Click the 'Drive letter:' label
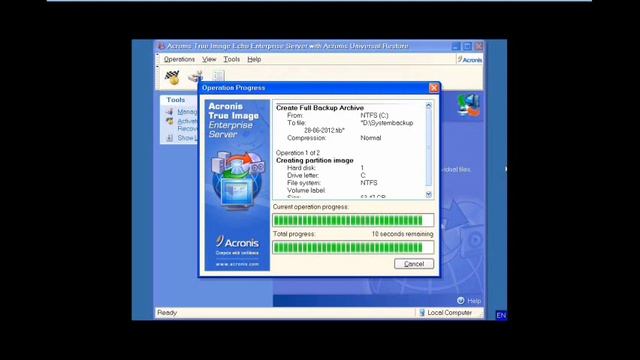This screenshot has height=360, width=640. 303,176
